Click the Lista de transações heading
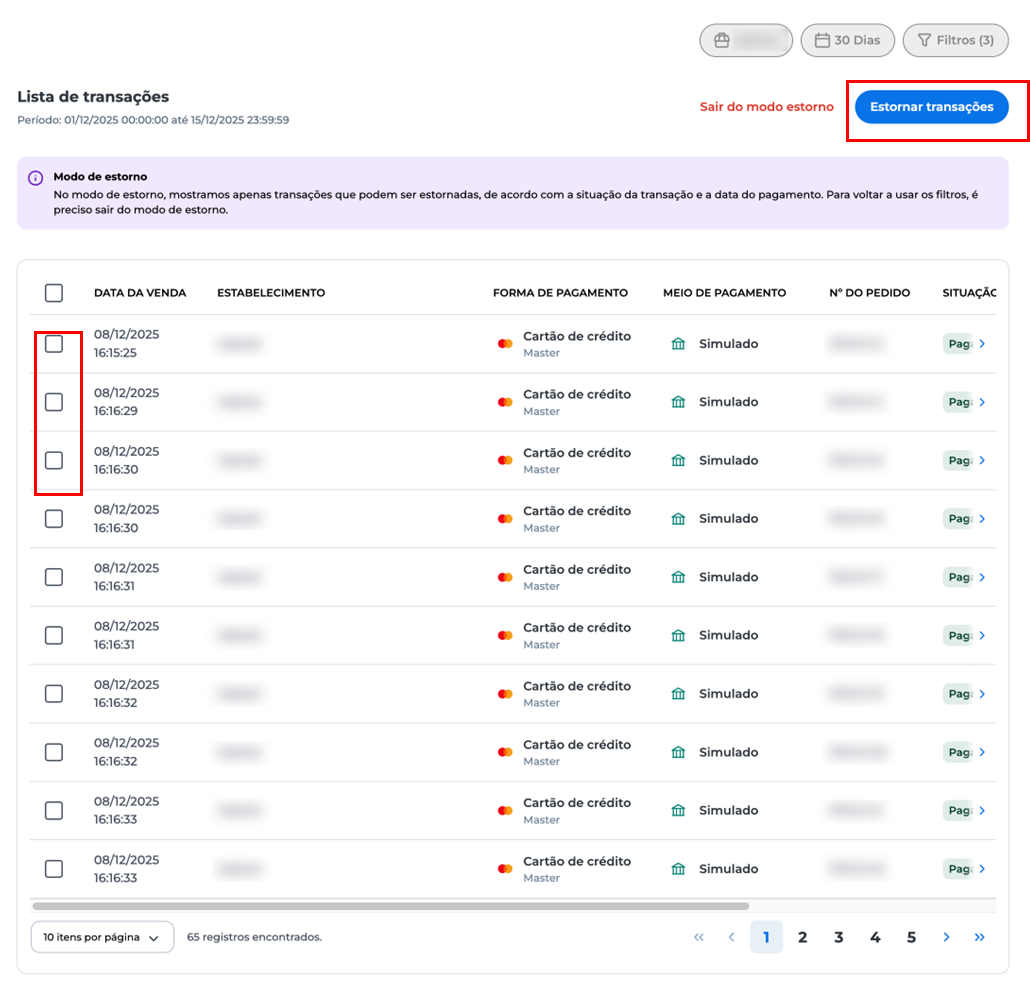This screenshot has width=1030, height=988. point(93,97)
